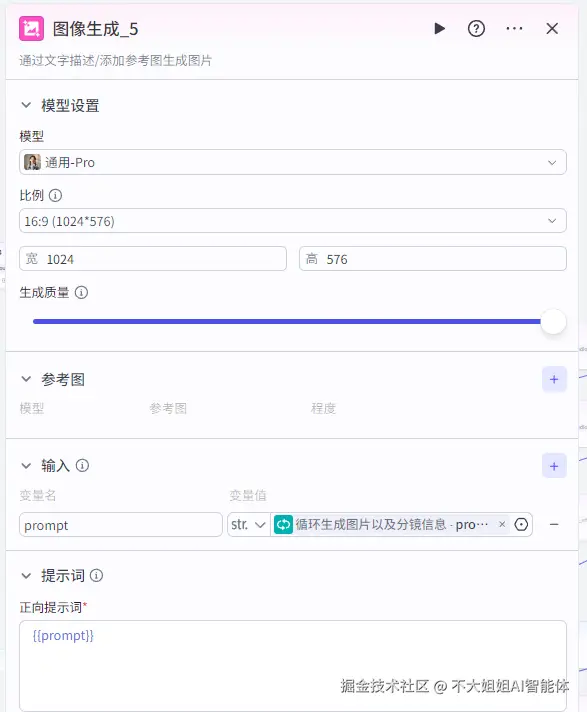Click the description 通过文字描述/添加参考图生成图片

coord(116,60)
